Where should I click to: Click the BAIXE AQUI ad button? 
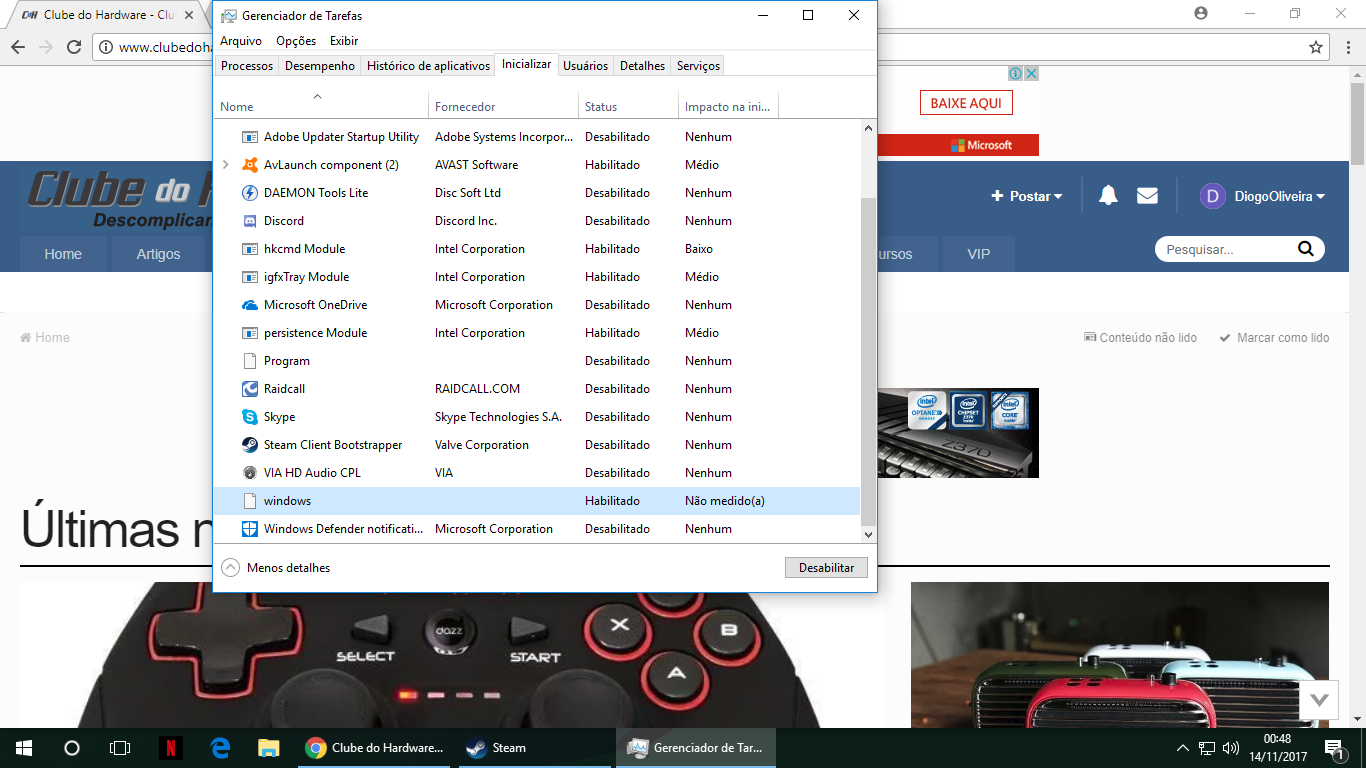(x=966, y=103)
